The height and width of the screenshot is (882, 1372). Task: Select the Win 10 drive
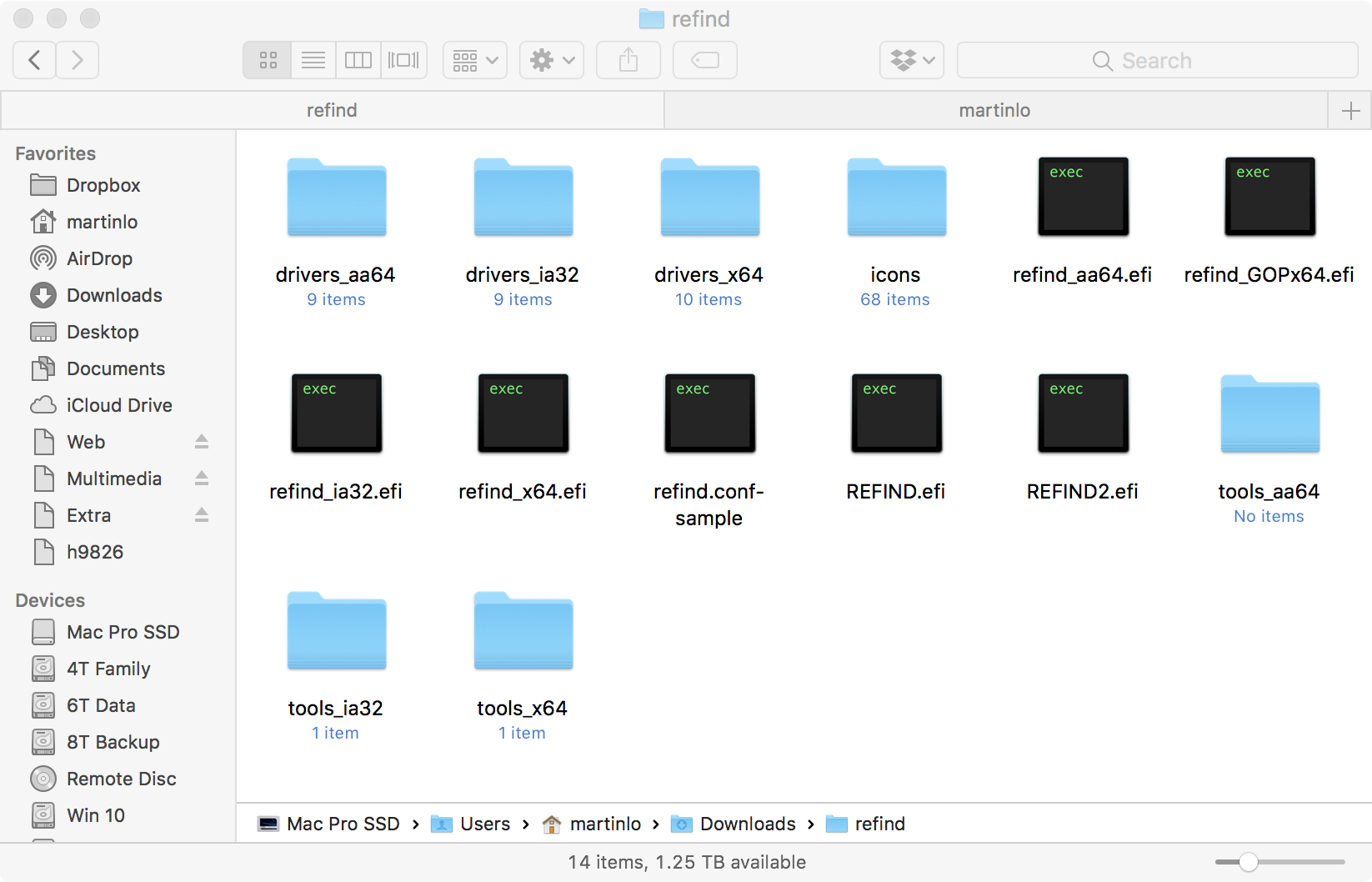click(x=96, y=815)
